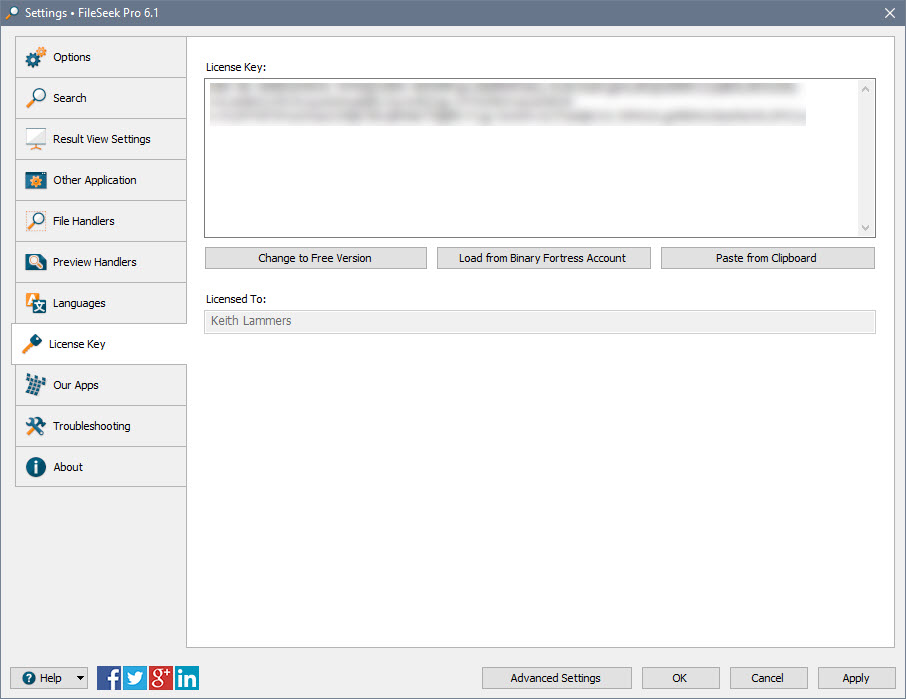Open the Twitter page icon
This screenshot has width=906, height=699.
[135, 678]
